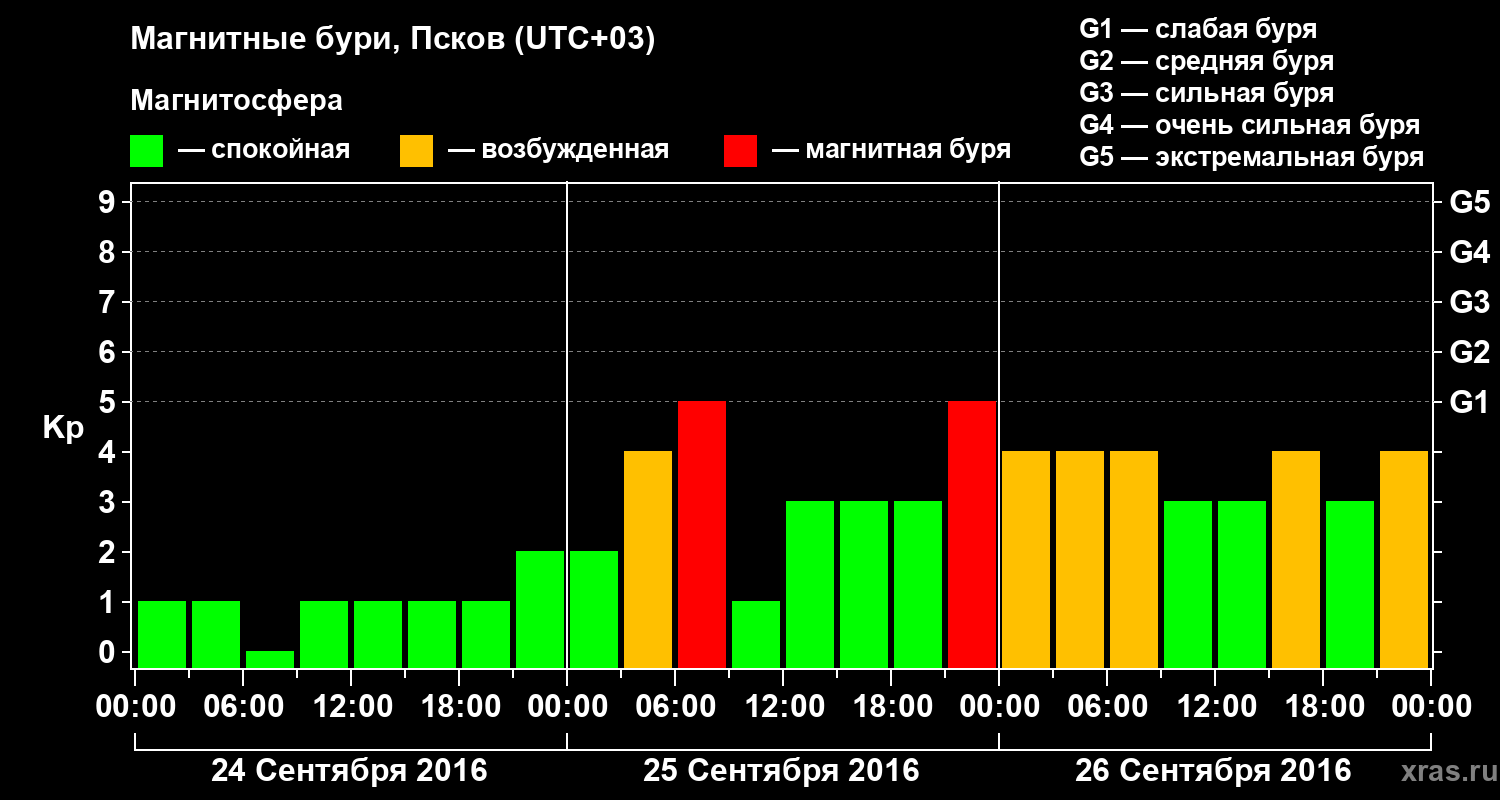Click the '12:00' time label under 24 Сентября
Image resolution: width=1500 pixels, height=800 pixels.
(x=351, y=707)
